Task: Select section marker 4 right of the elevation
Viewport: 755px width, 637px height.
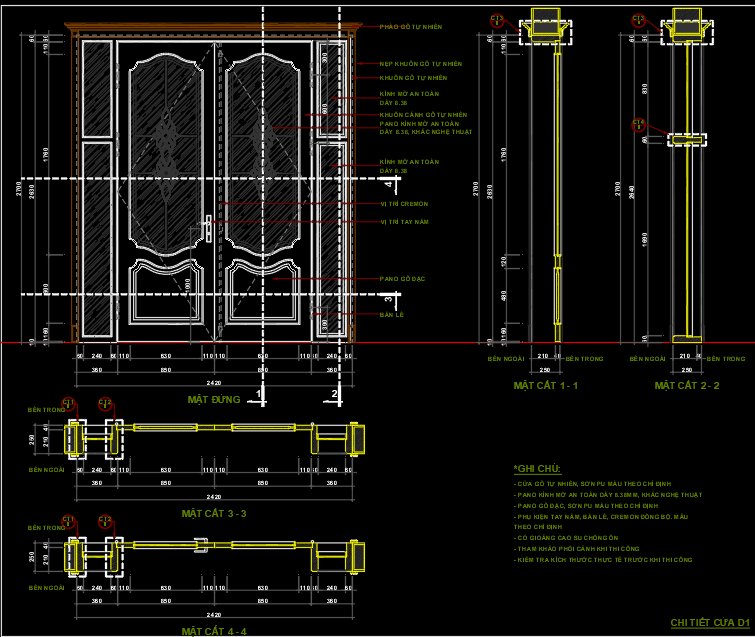Action: point(389,183)
